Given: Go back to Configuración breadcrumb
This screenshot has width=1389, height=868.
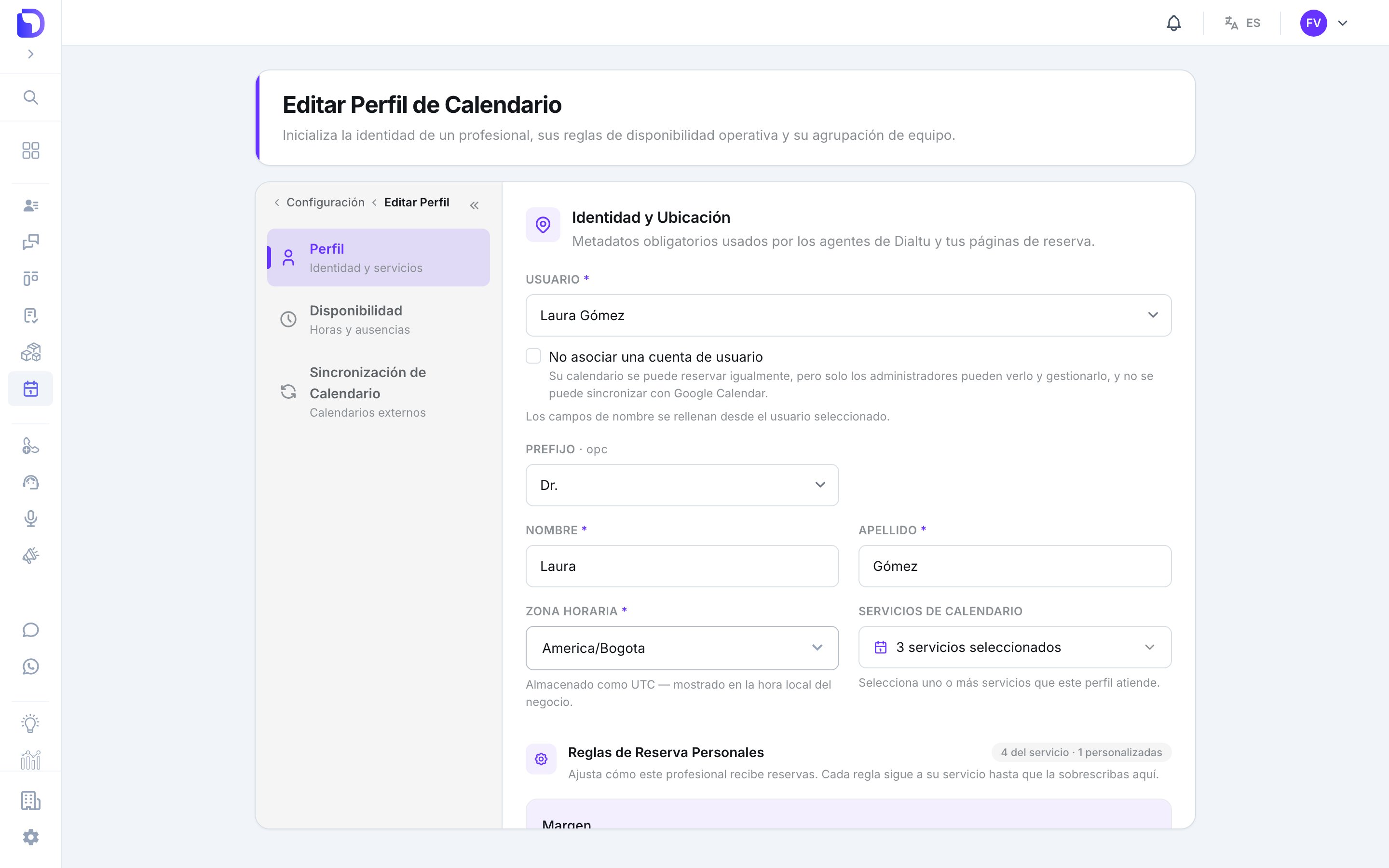Looking at the screenshot, I should tap(326, 202).
